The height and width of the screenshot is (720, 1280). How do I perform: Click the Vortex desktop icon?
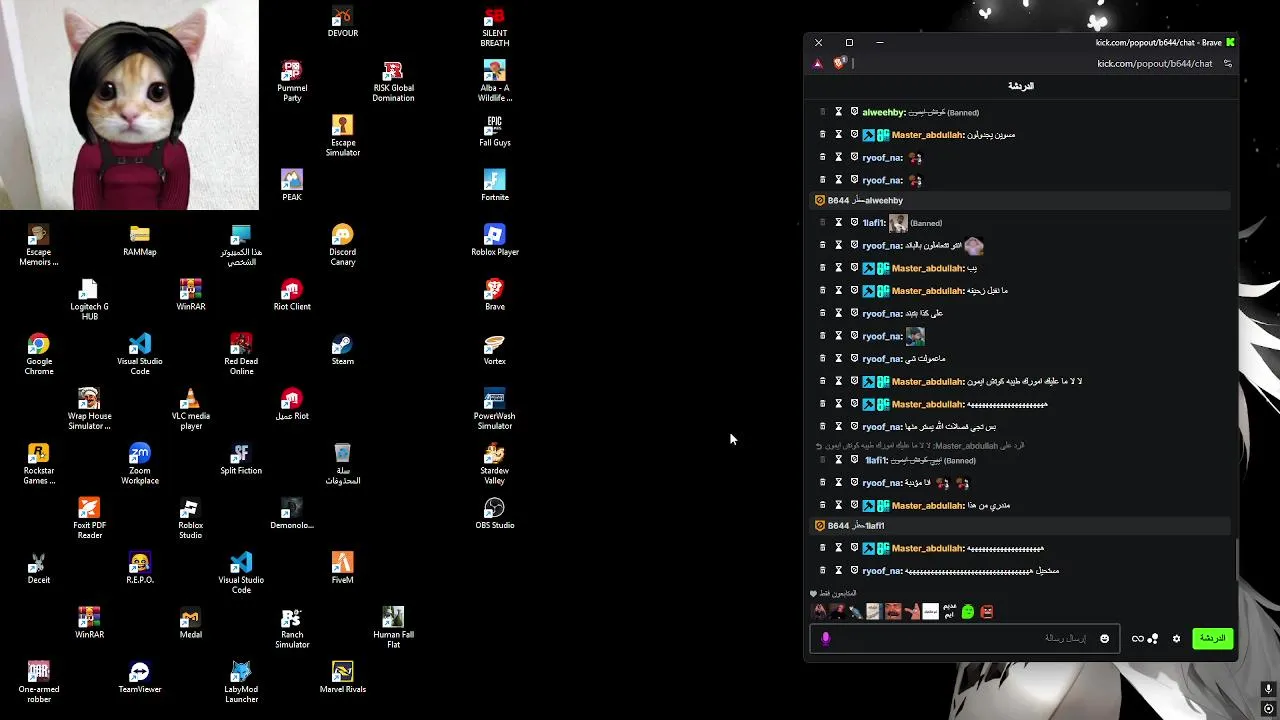point(494,350)
